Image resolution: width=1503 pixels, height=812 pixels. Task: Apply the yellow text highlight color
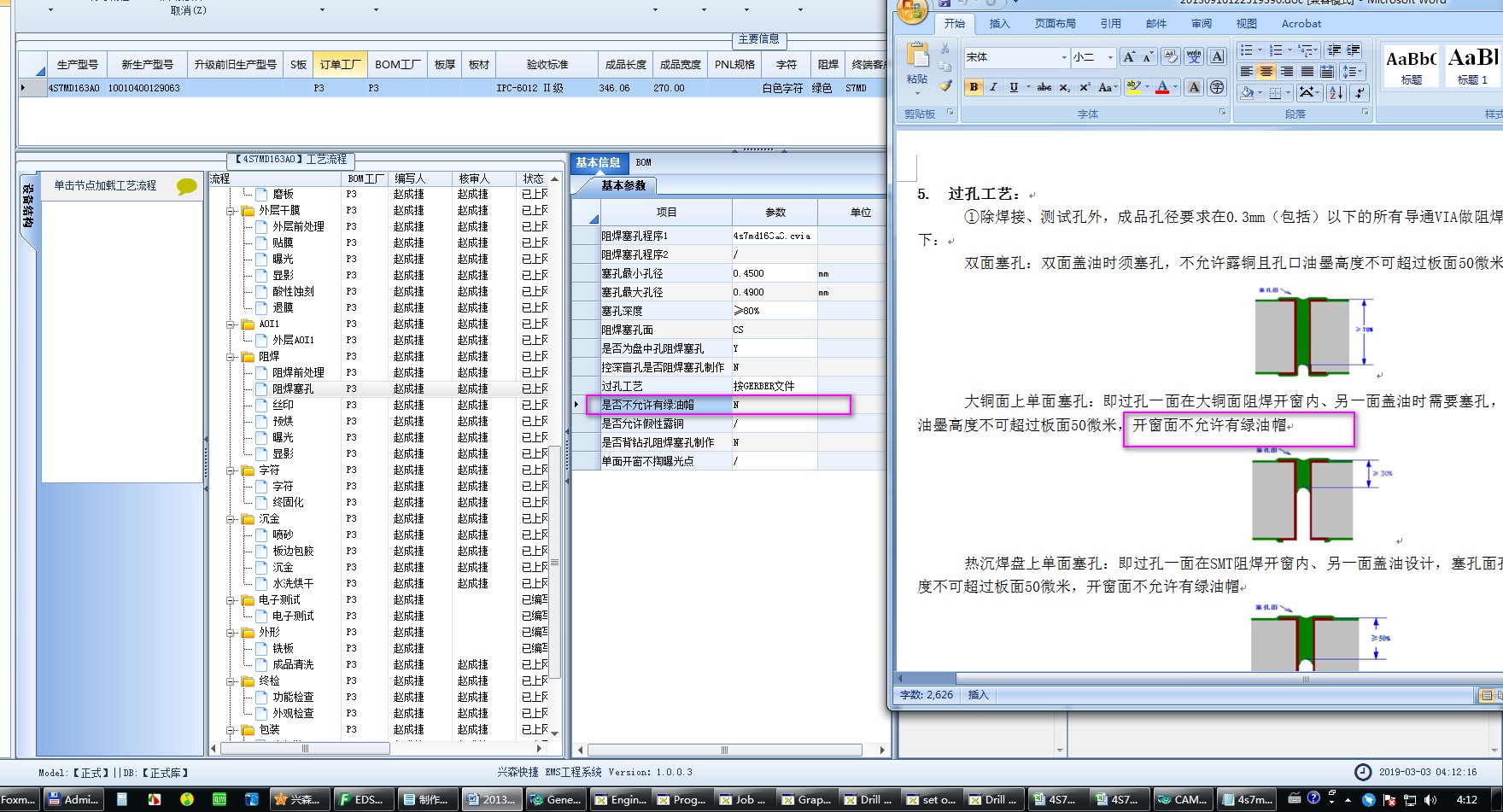(x=1133, y=87)
